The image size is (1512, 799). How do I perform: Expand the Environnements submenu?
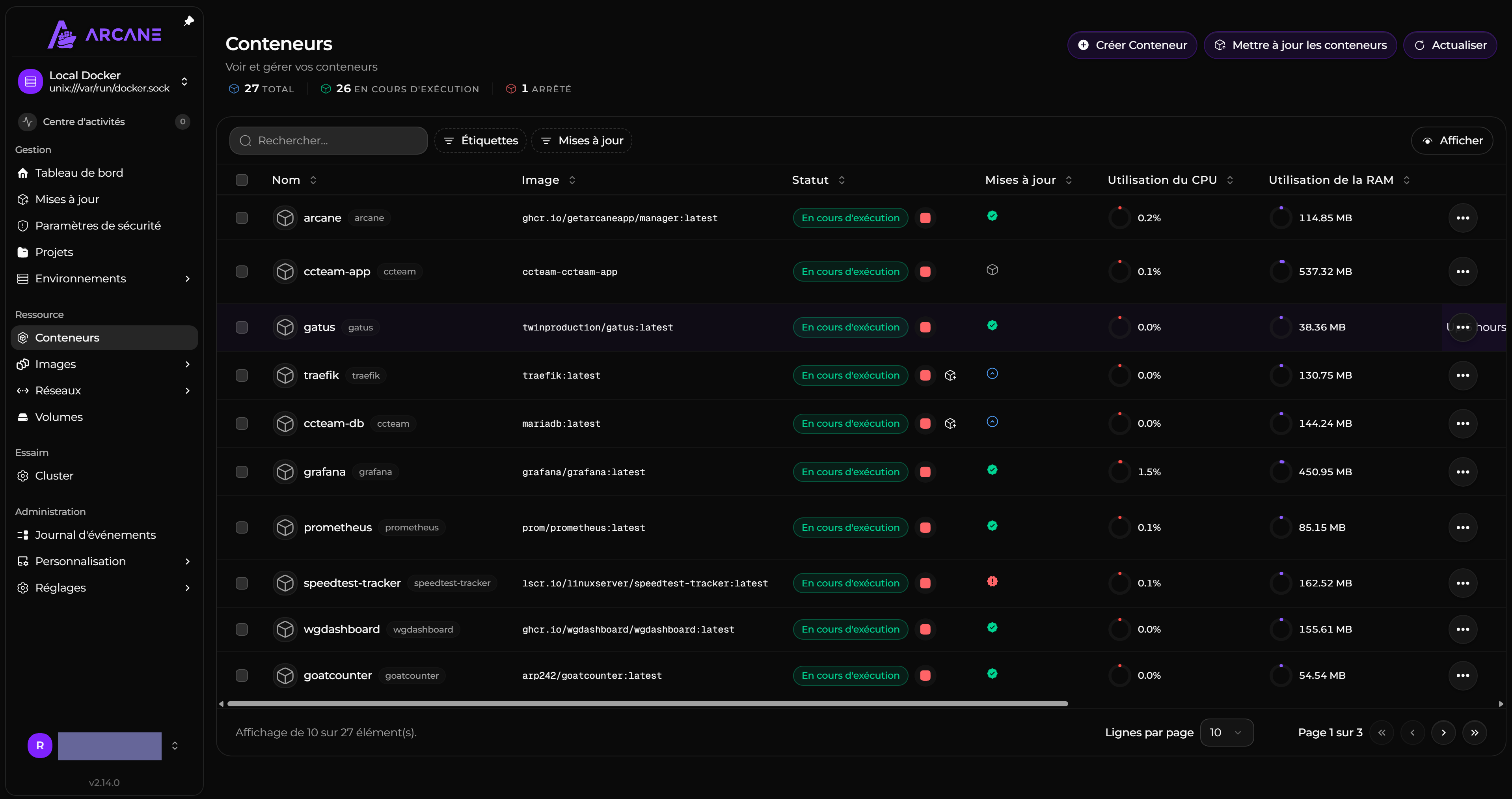click(x=188, y=278)
